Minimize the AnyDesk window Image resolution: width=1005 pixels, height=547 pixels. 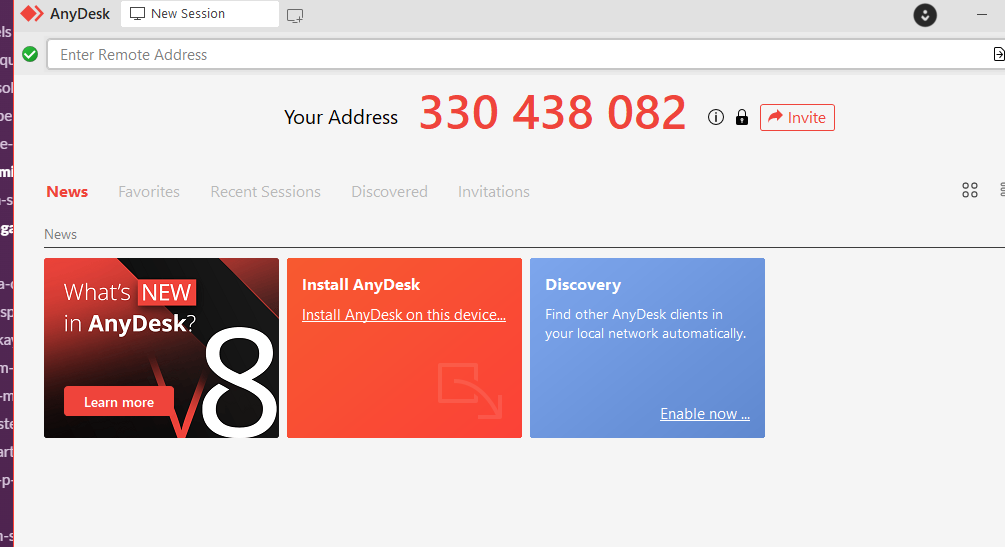click(x=981, y=14)
